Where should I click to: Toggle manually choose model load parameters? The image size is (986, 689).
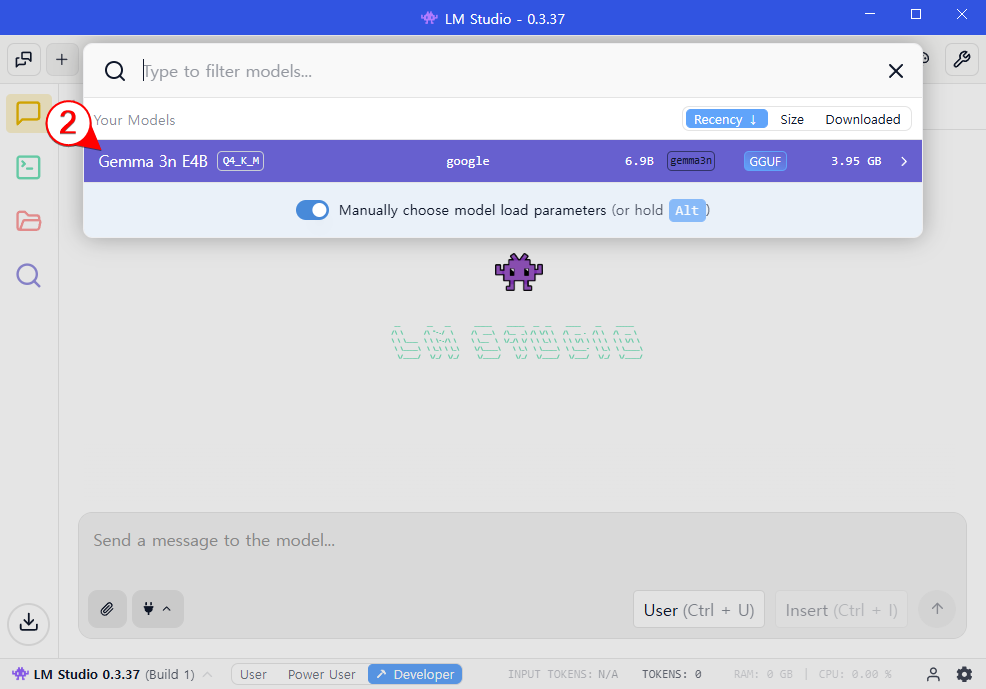point(312,210)
